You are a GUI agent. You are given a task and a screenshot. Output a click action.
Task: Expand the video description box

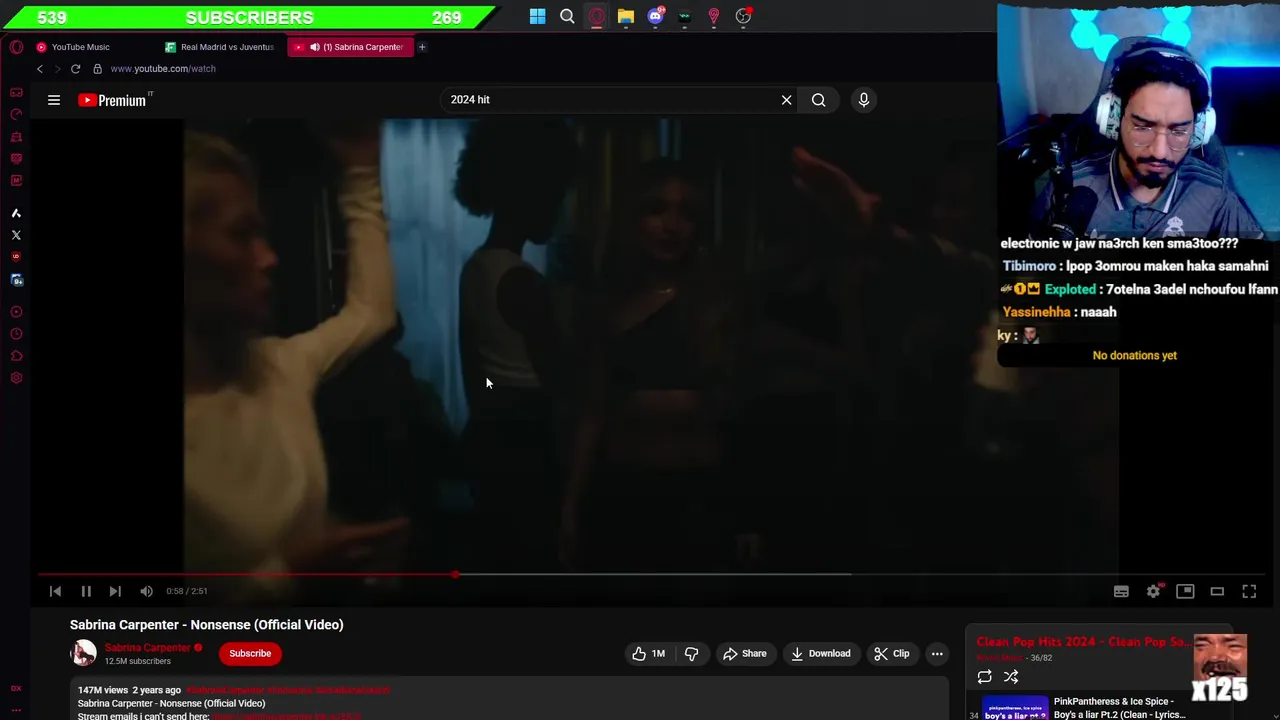(509, 700)
